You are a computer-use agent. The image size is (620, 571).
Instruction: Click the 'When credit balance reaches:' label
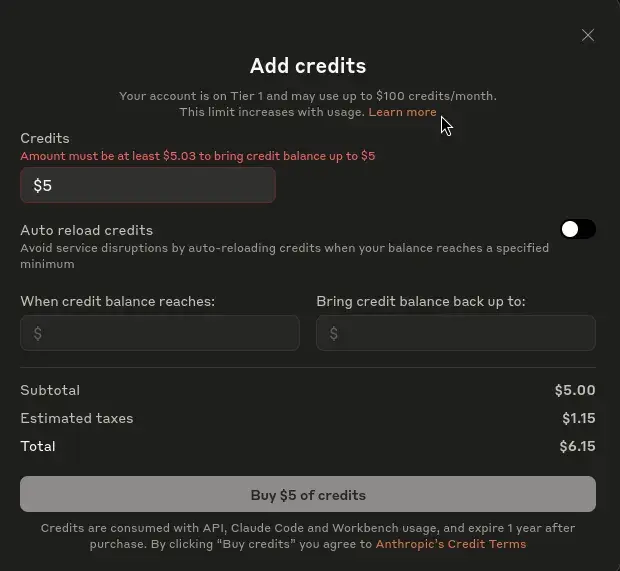coord(118,301)
